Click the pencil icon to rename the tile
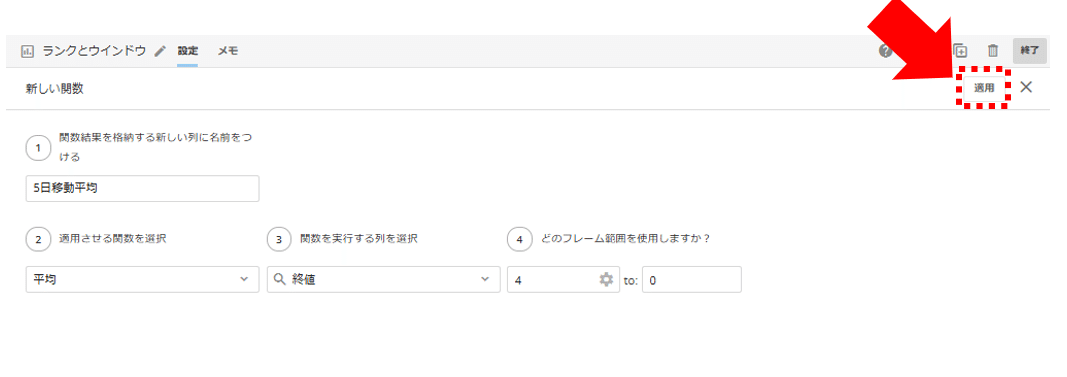This screenshot has width=1067, height=377. point(160,51)
